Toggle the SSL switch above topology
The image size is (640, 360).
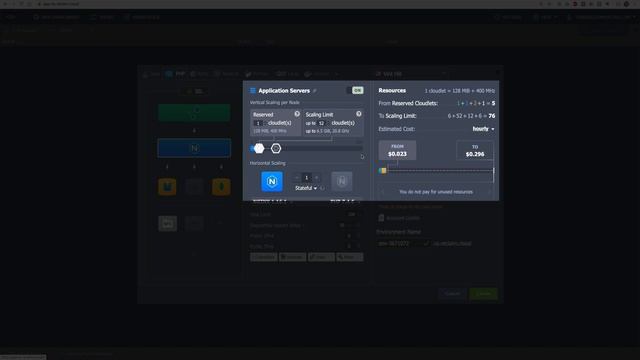pyautogui.click(x=195, y=91)
